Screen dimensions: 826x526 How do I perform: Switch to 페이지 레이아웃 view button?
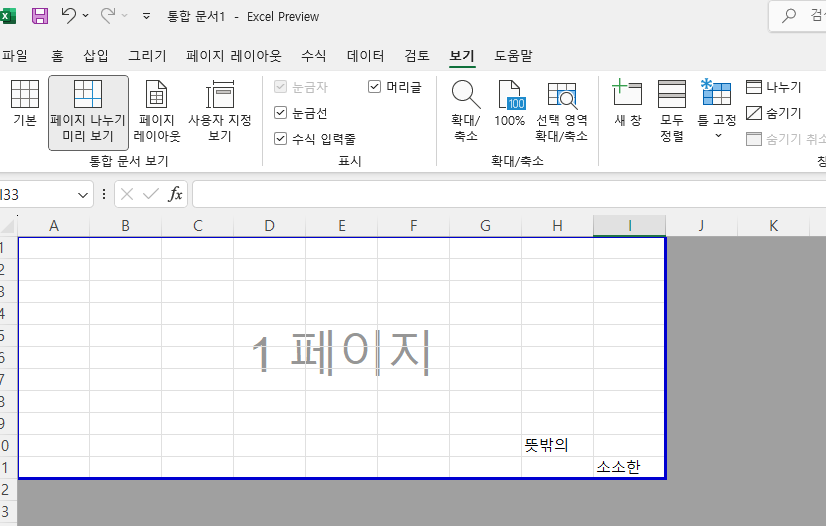(x=156, y=112)
